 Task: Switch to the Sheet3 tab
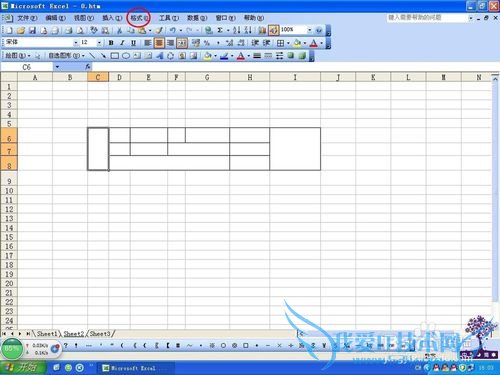[100, 333]
